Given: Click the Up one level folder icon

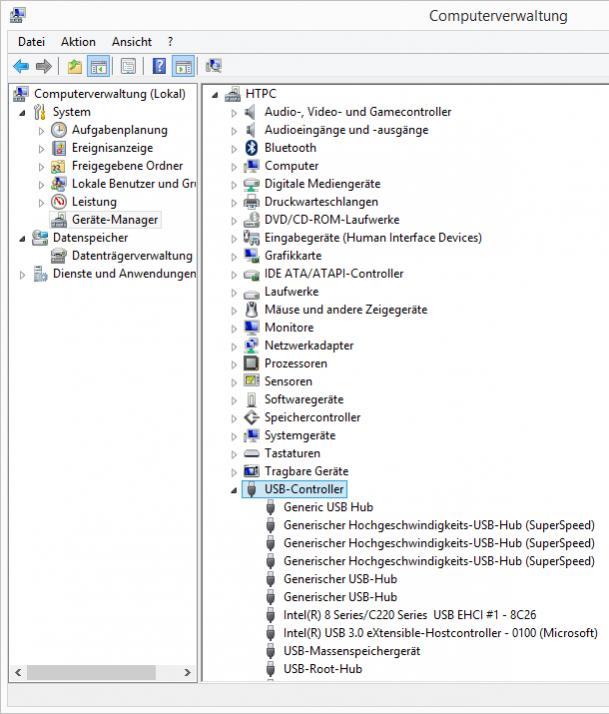Looking at the screenshot, I should tap(74, 66).
